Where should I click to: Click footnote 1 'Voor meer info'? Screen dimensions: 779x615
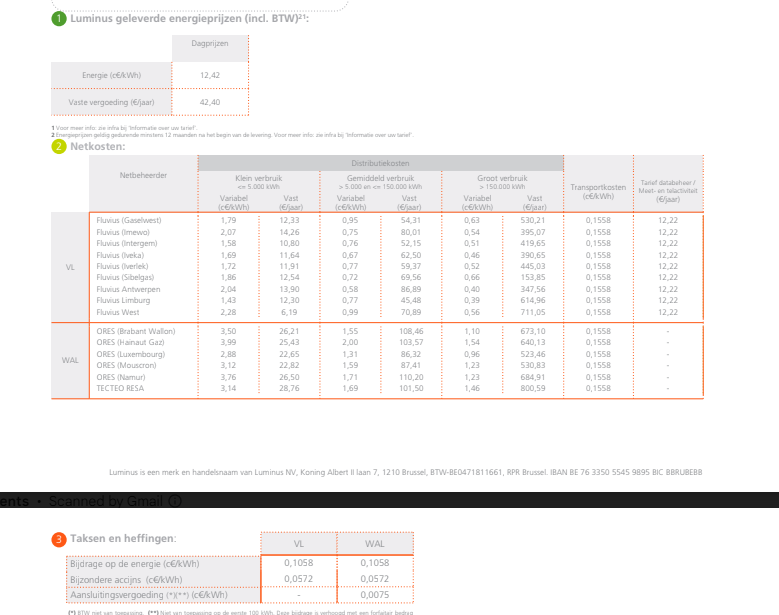[124, 128]
